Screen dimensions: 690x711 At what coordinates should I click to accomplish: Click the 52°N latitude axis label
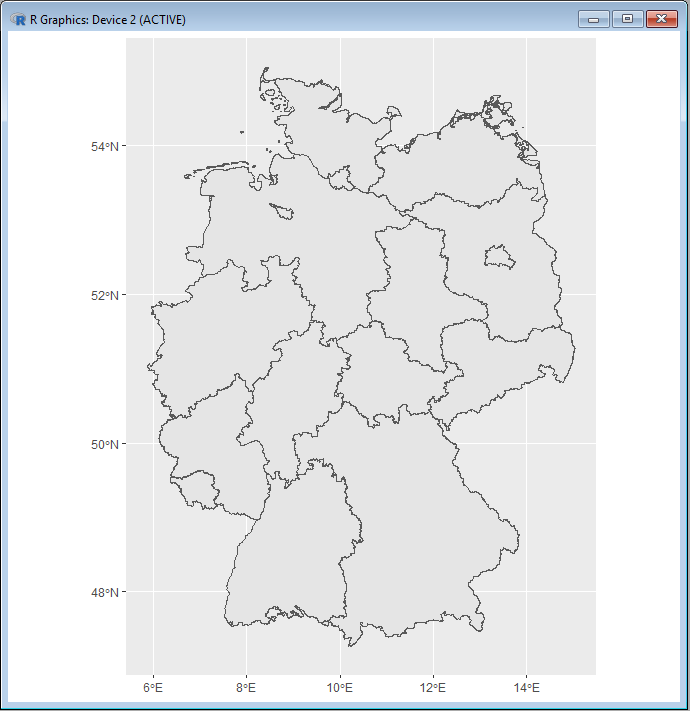(x=106, y=296)
